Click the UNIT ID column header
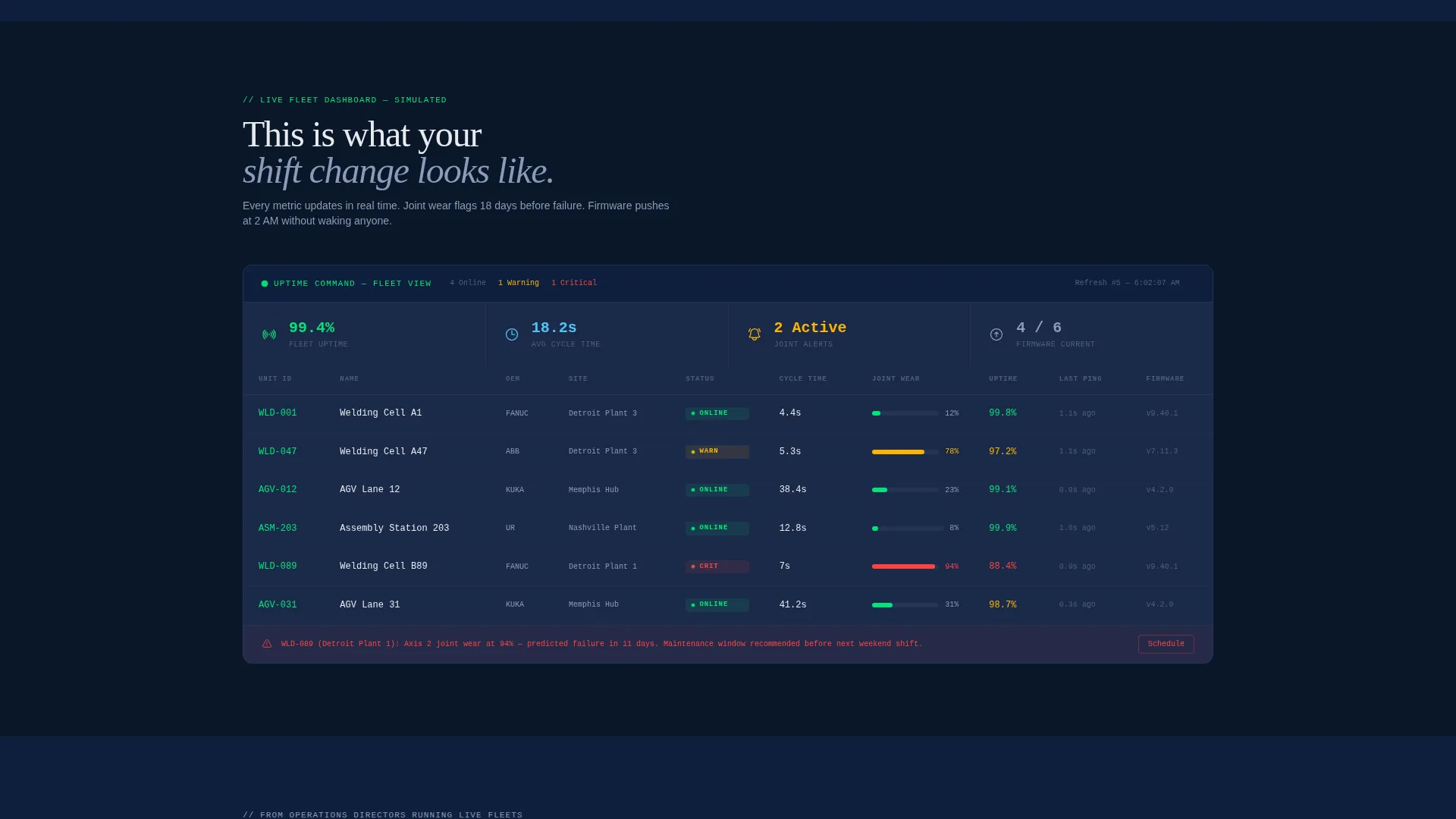The width and height of the screenshot is (1456, 819). coord(275,378)
